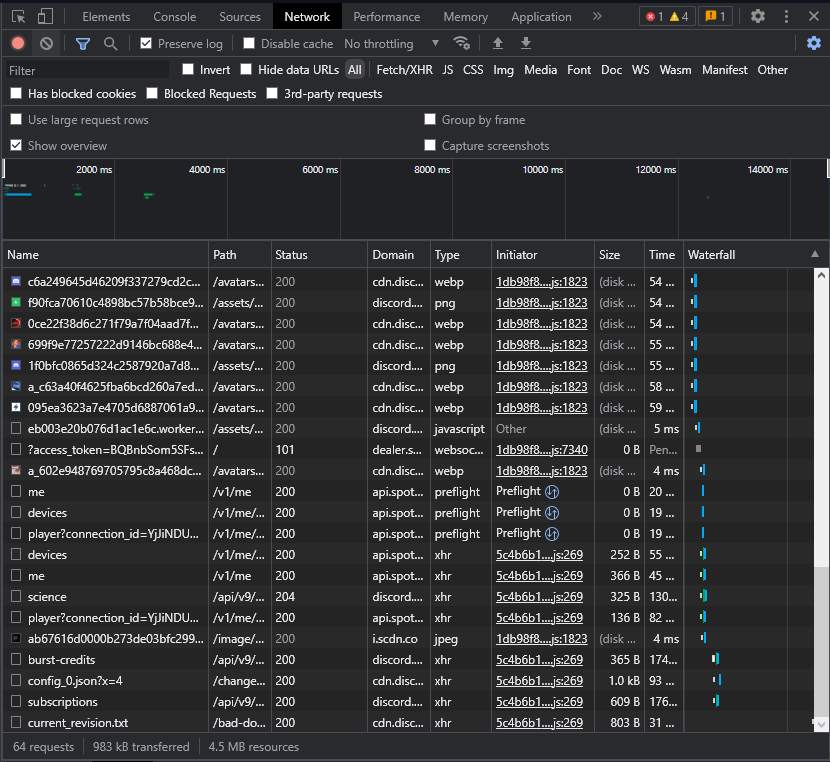Switch to the Console tab
This screenshot has width=830, height=762.
tap(174, 16)
